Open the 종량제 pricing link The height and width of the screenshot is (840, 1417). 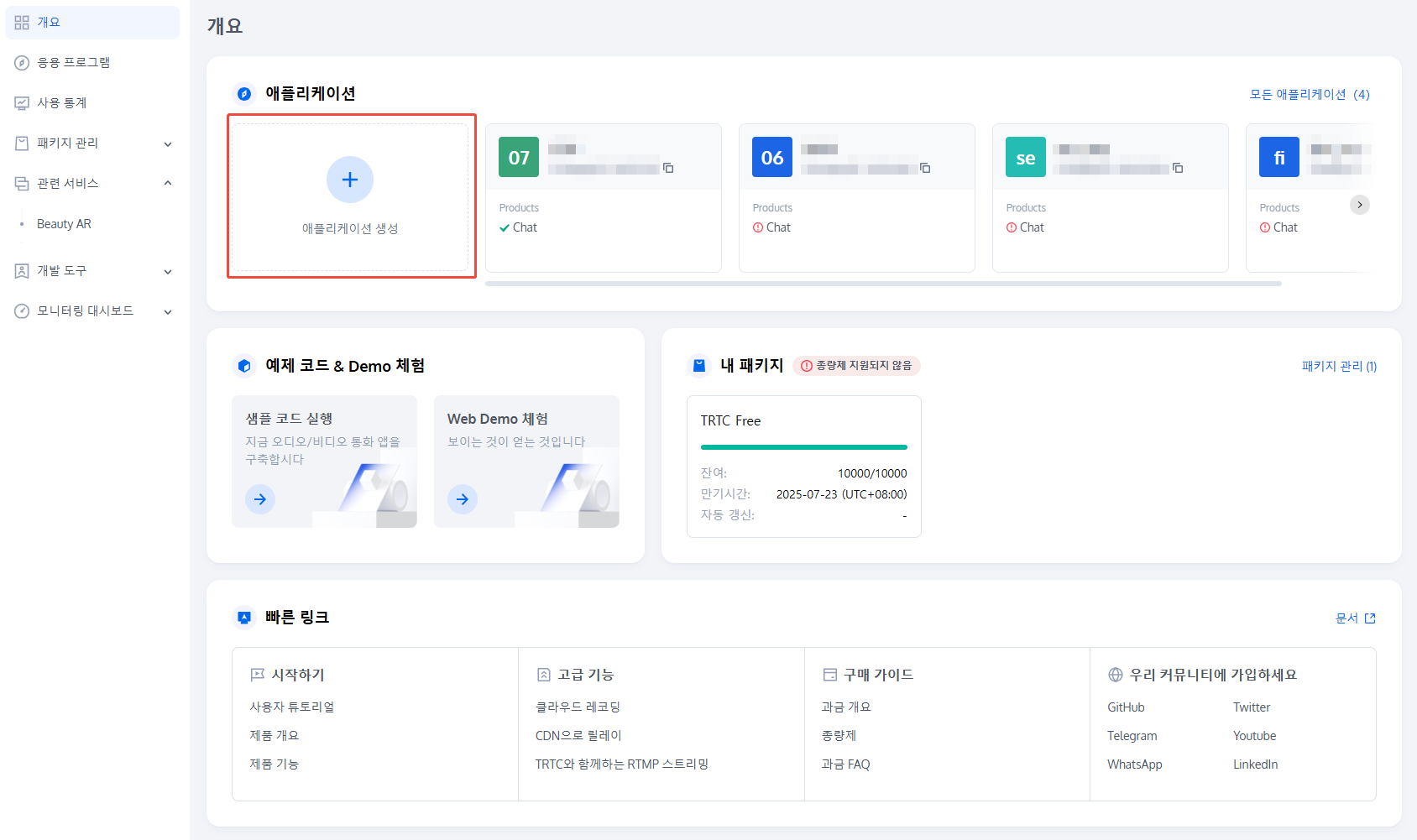(x=839, y=736)
